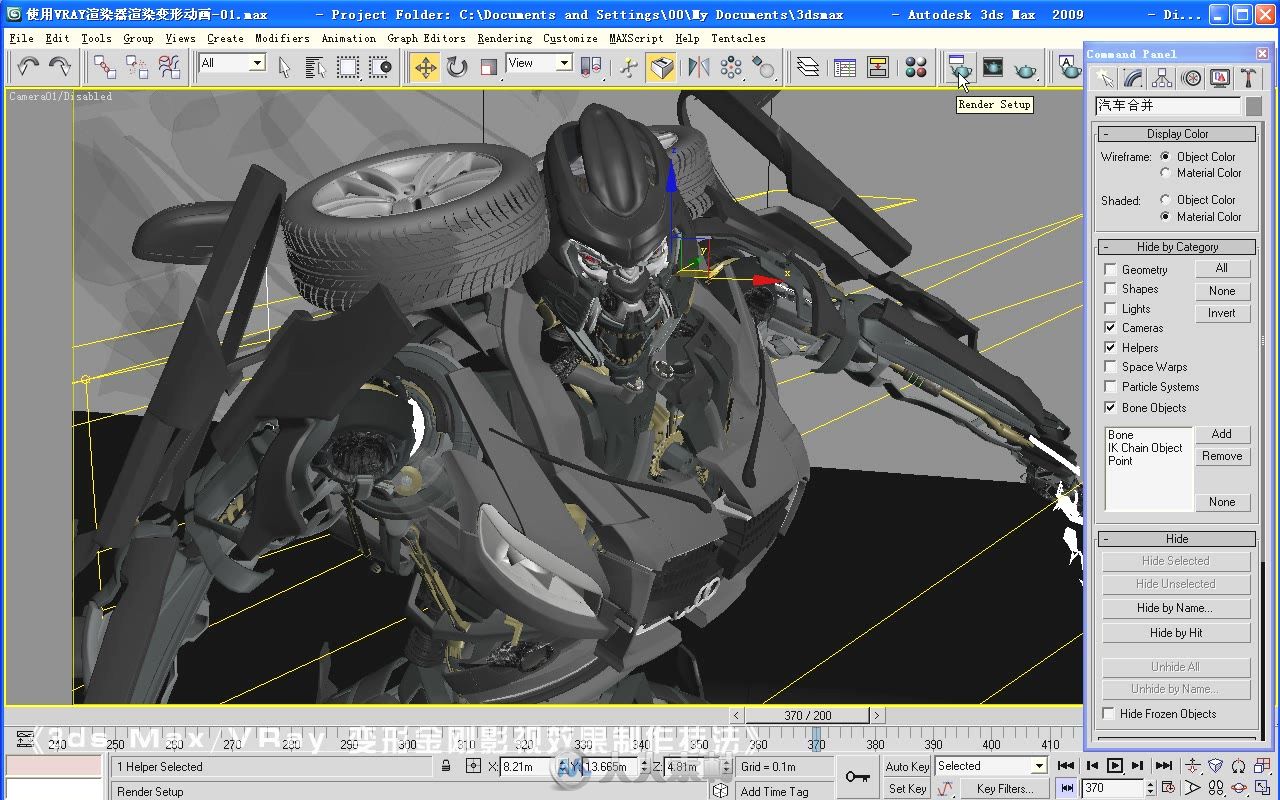
Task: Collapse the Display Color rollout
Action: tap(1176, 134)
